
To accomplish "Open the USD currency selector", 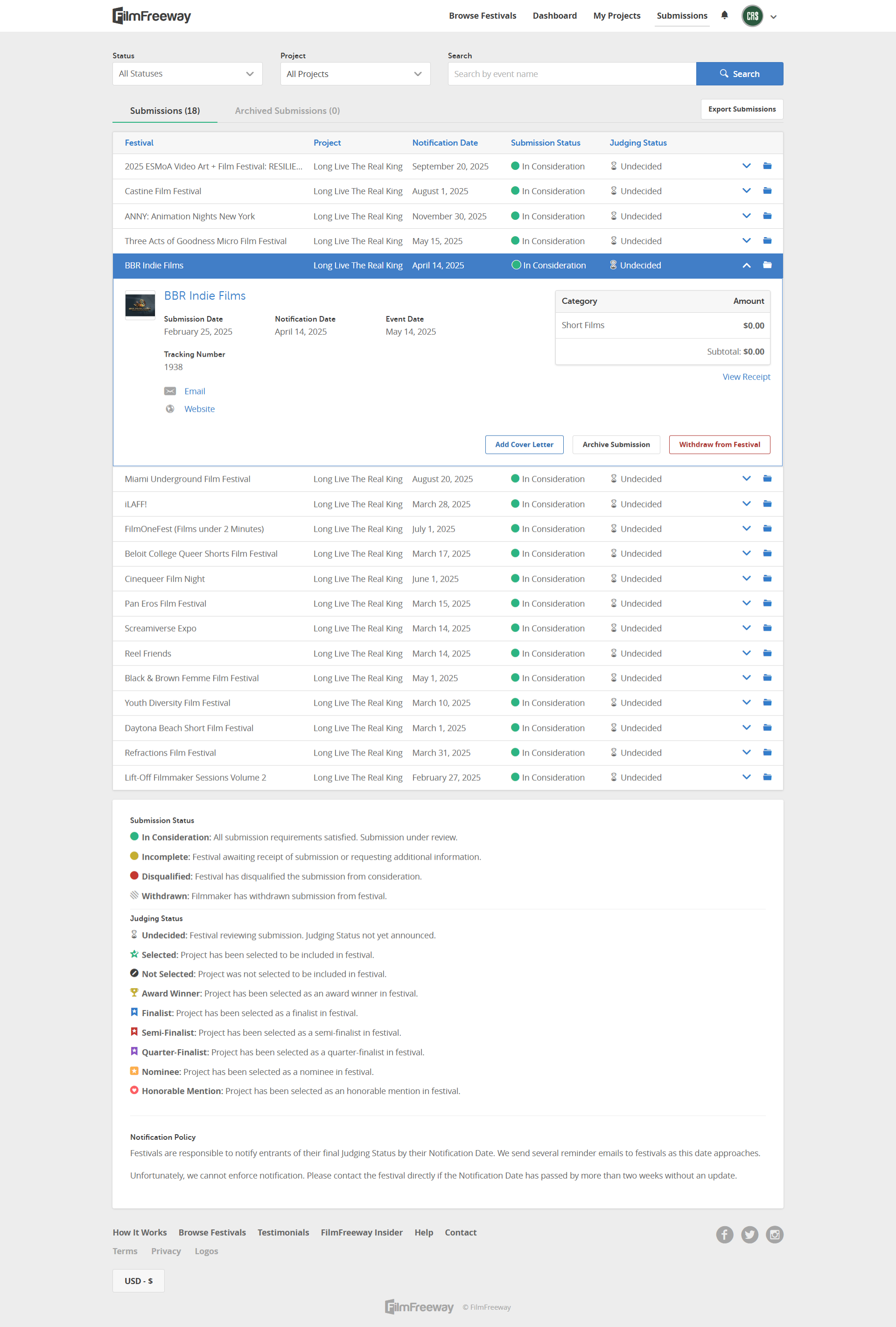I will coord(138,1281).
